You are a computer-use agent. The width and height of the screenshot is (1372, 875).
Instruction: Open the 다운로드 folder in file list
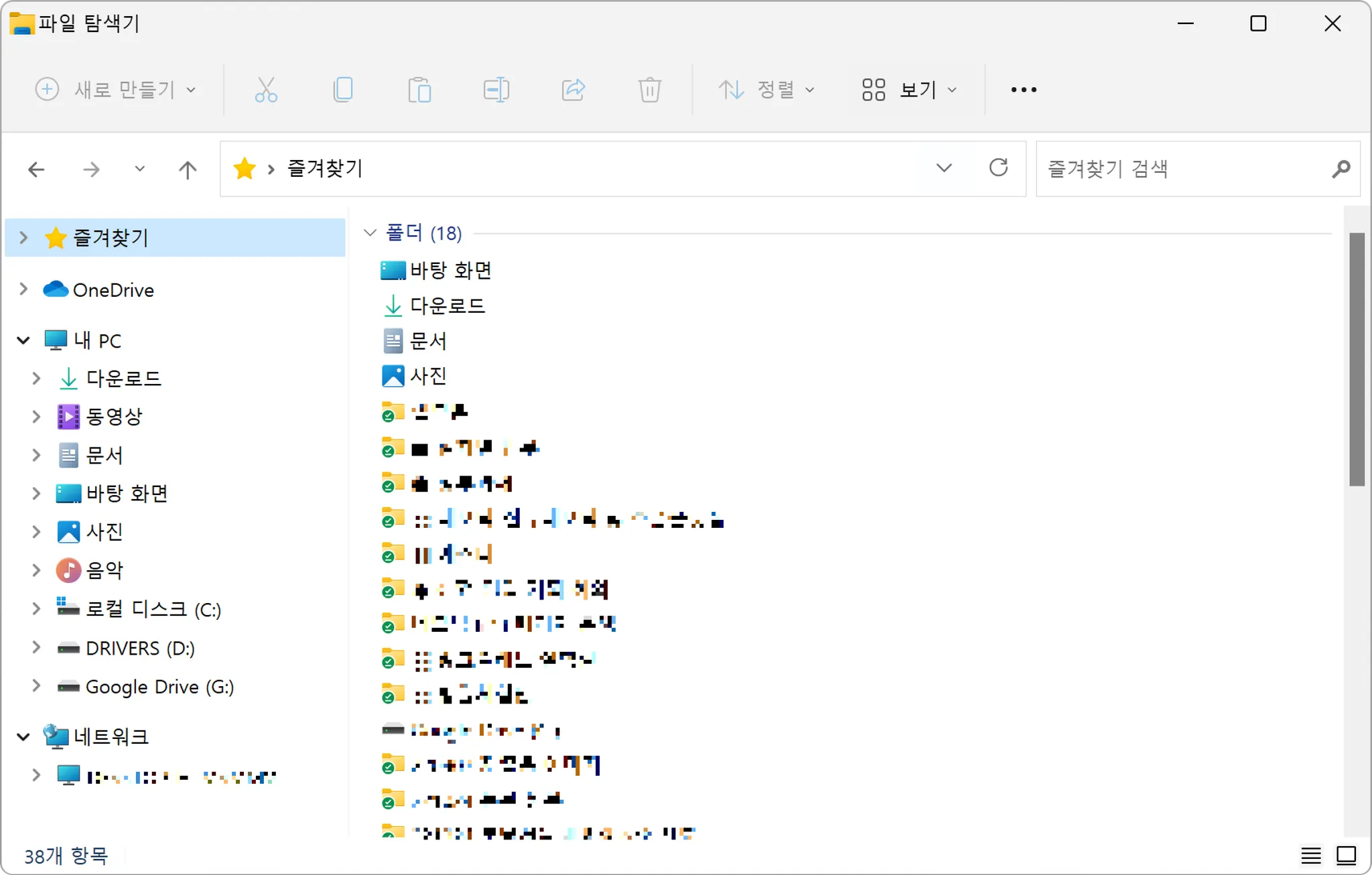point(447,306)
